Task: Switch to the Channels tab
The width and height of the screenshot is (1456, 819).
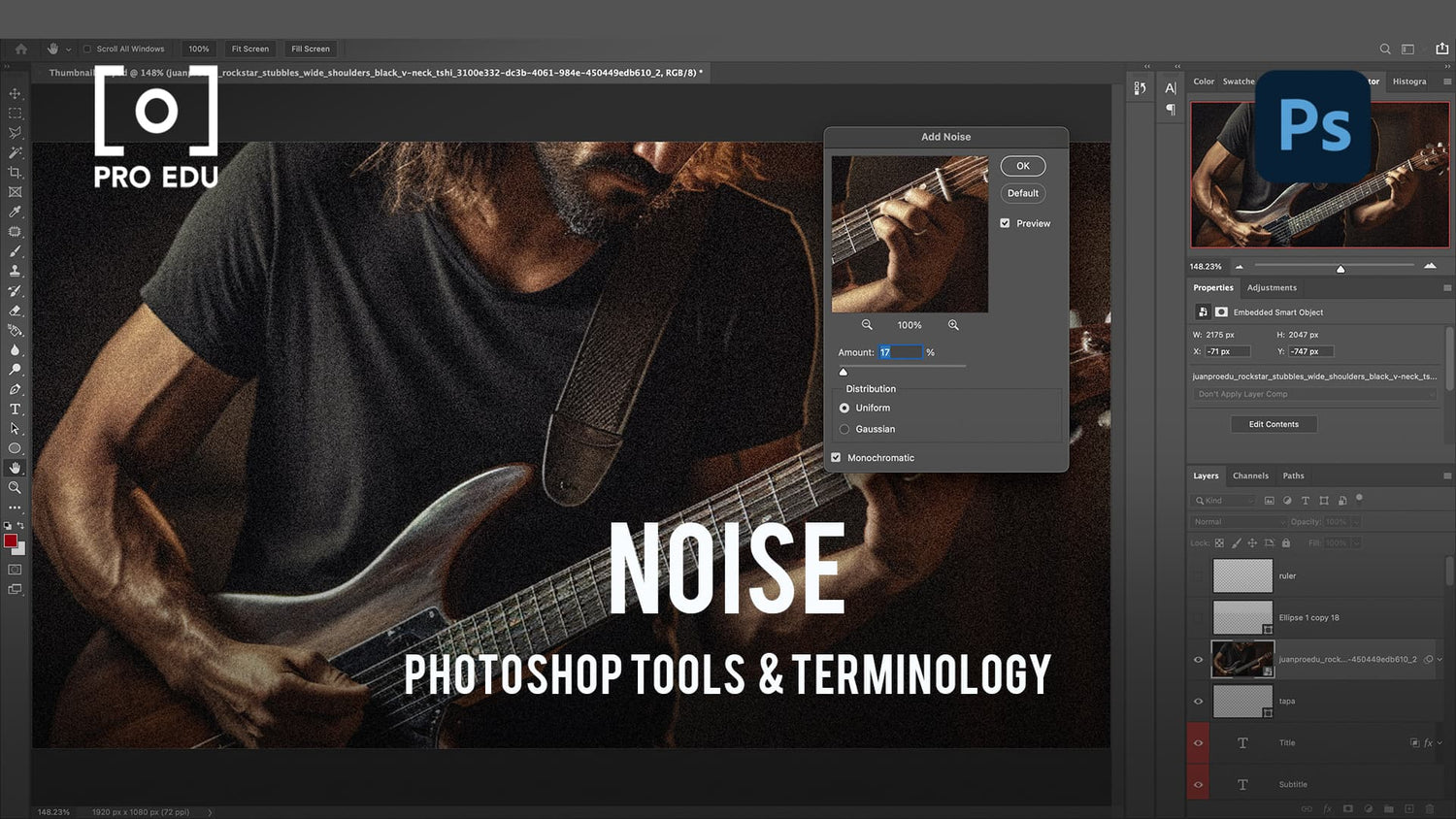Action: [x=1250, y=475]
